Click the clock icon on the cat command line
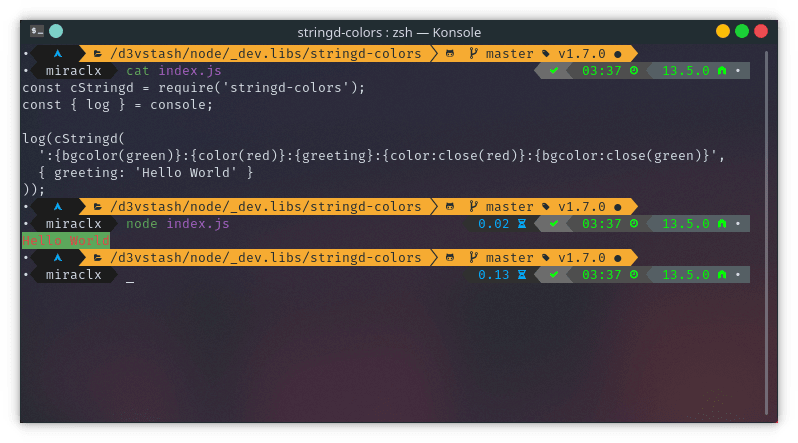Screen dimensions: 798x443 pos(634,71)
